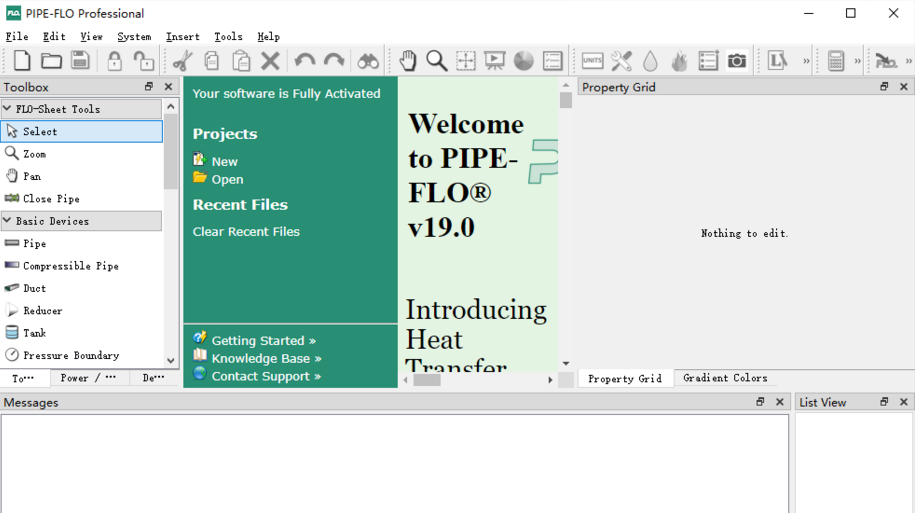Screen dimensions: 915x513
Task: Switch to the Property Grid tab
Action: (625, 378)
